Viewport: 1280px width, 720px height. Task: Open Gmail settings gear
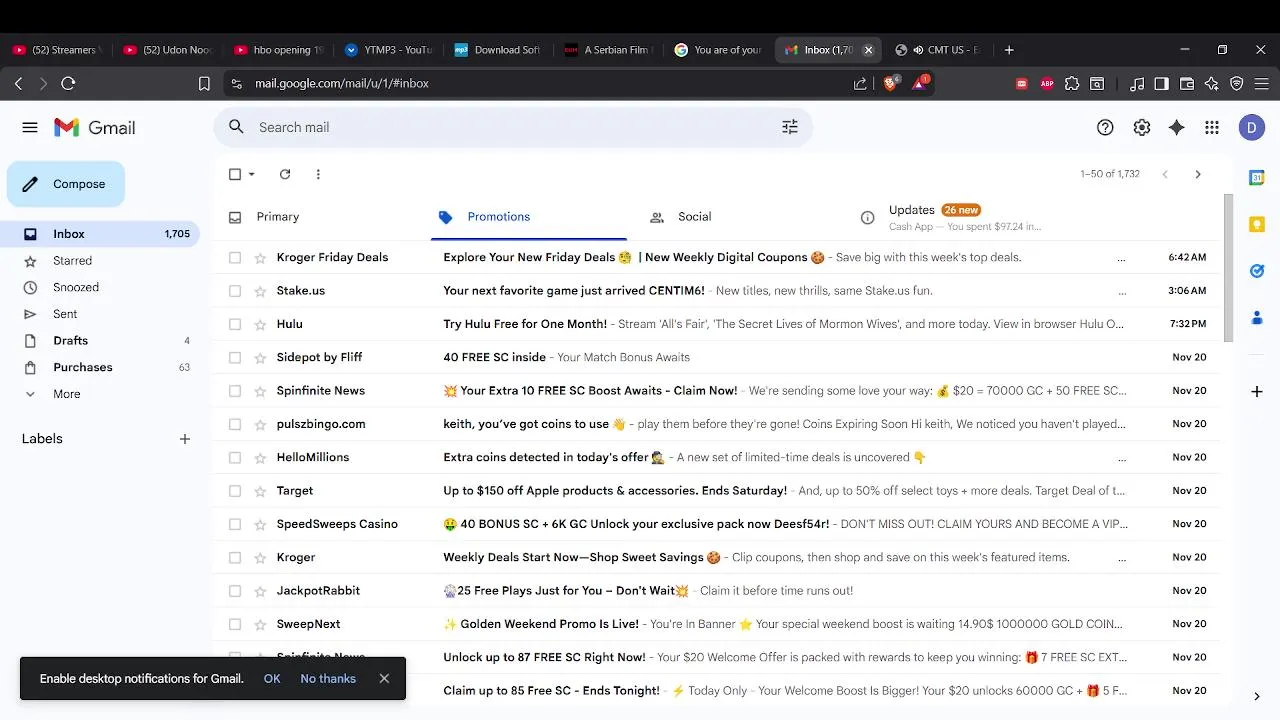click(1142, 127)
